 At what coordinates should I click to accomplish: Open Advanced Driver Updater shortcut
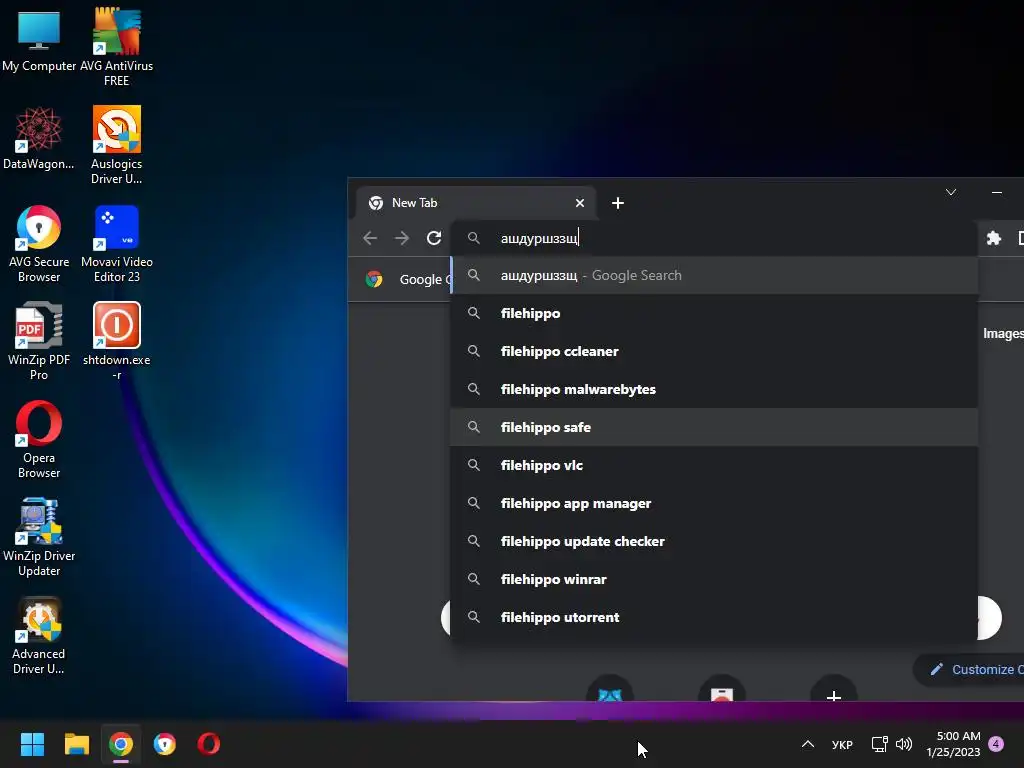39,635
